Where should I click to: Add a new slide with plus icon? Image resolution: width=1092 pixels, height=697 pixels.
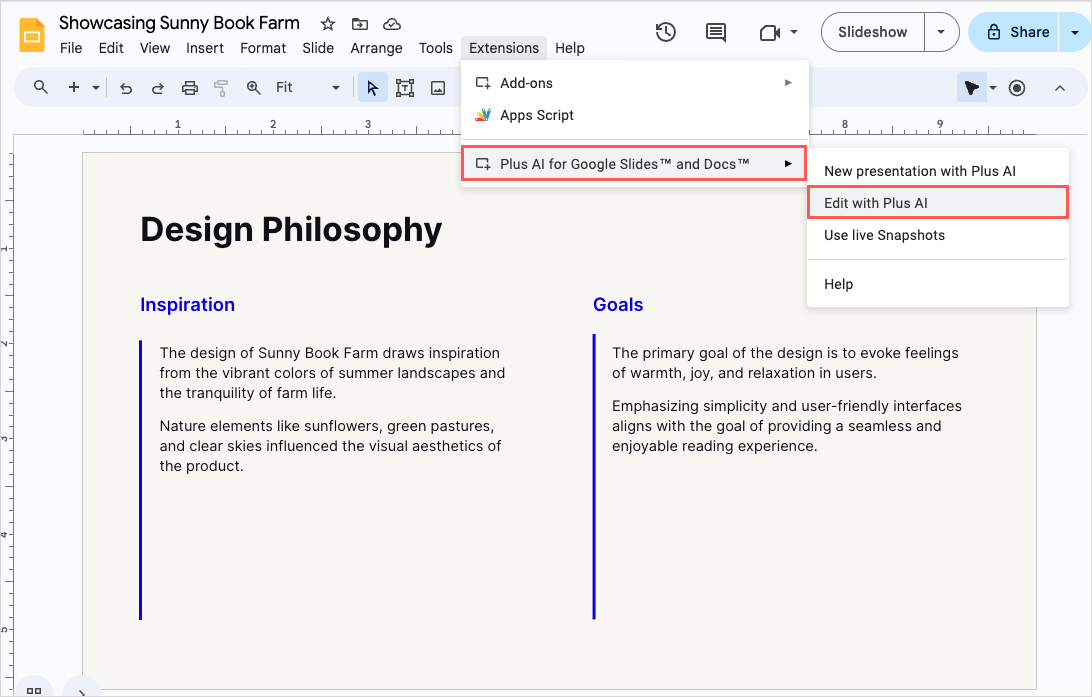[x=74, y=87]
